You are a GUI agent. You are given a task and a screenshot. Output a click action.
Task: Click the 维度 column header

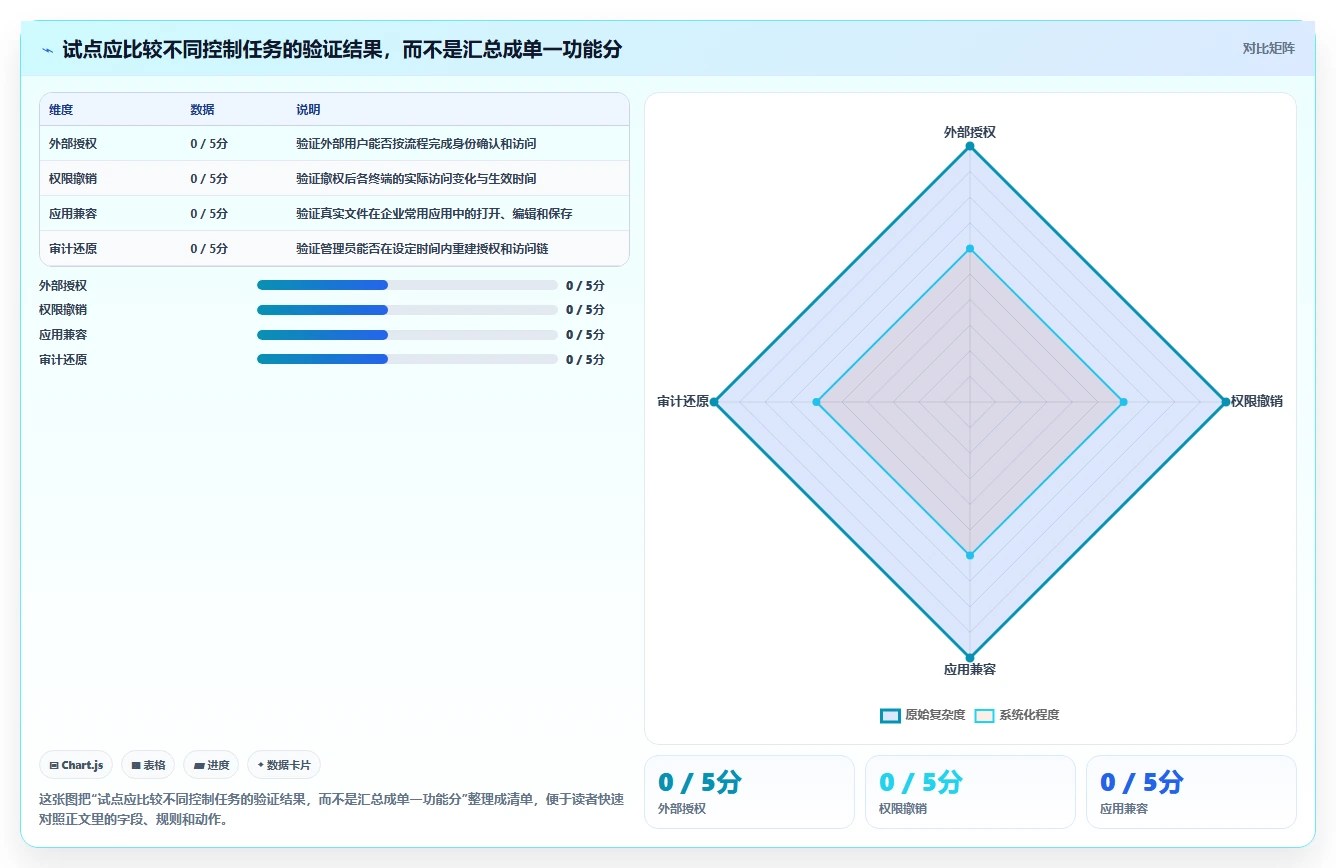click(x=61, y=110)
